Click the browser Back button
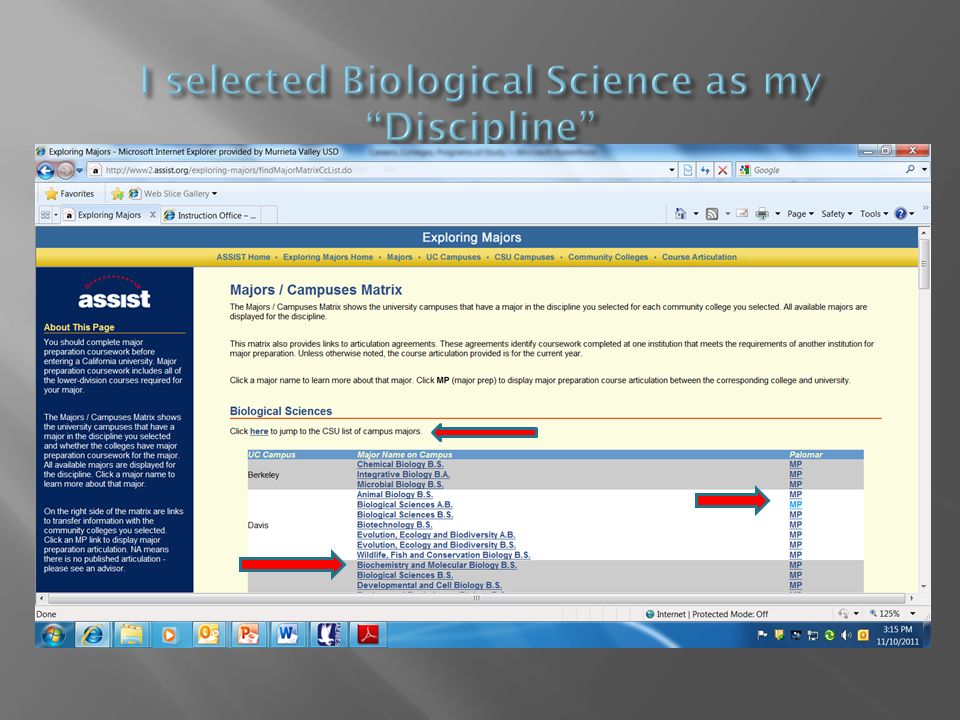The width and height of the screenshot is (960, 720). coord(46,170)
